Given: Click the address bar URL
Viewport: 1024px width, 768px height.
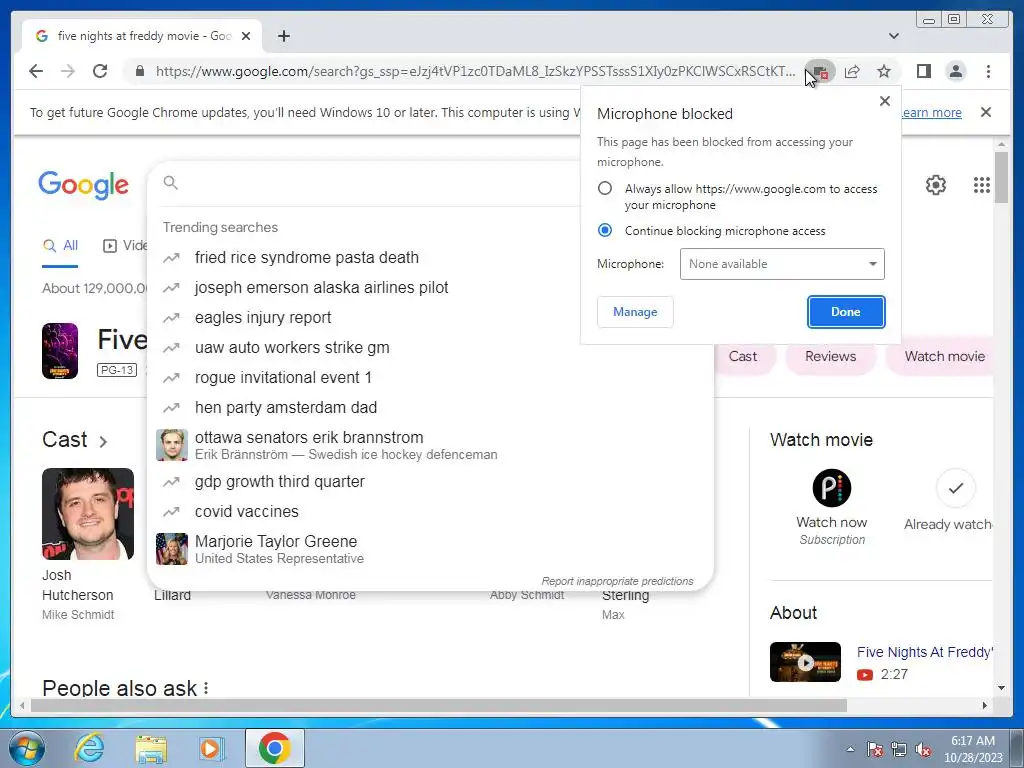Looking at the screenshot, I should pos(475,71).
